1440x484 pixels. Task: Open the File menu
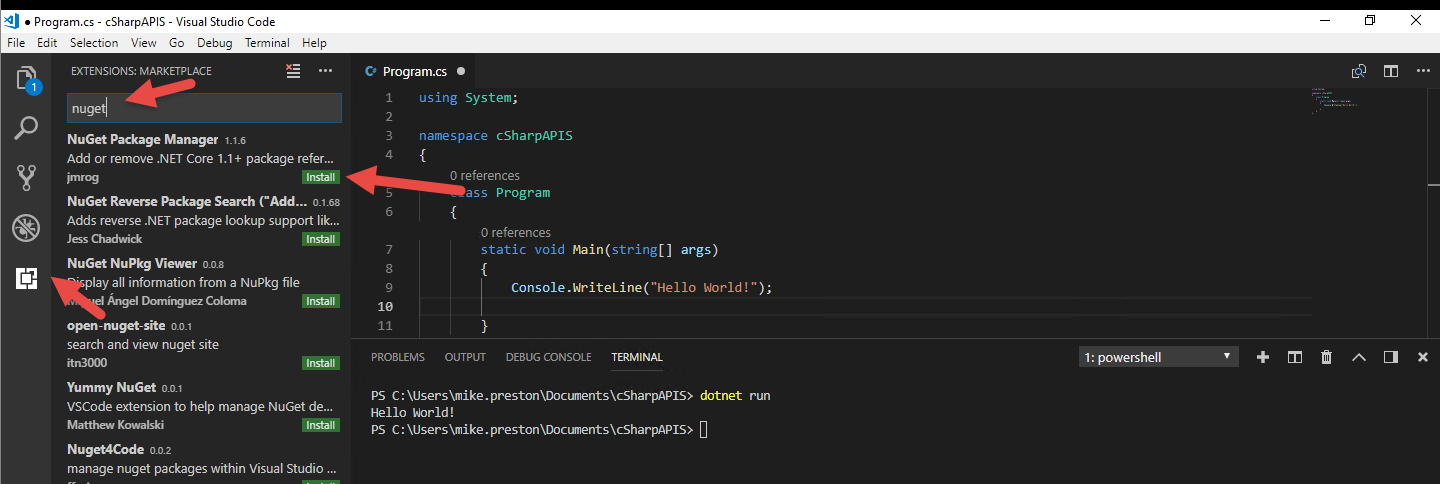click(x=16, y=43)
